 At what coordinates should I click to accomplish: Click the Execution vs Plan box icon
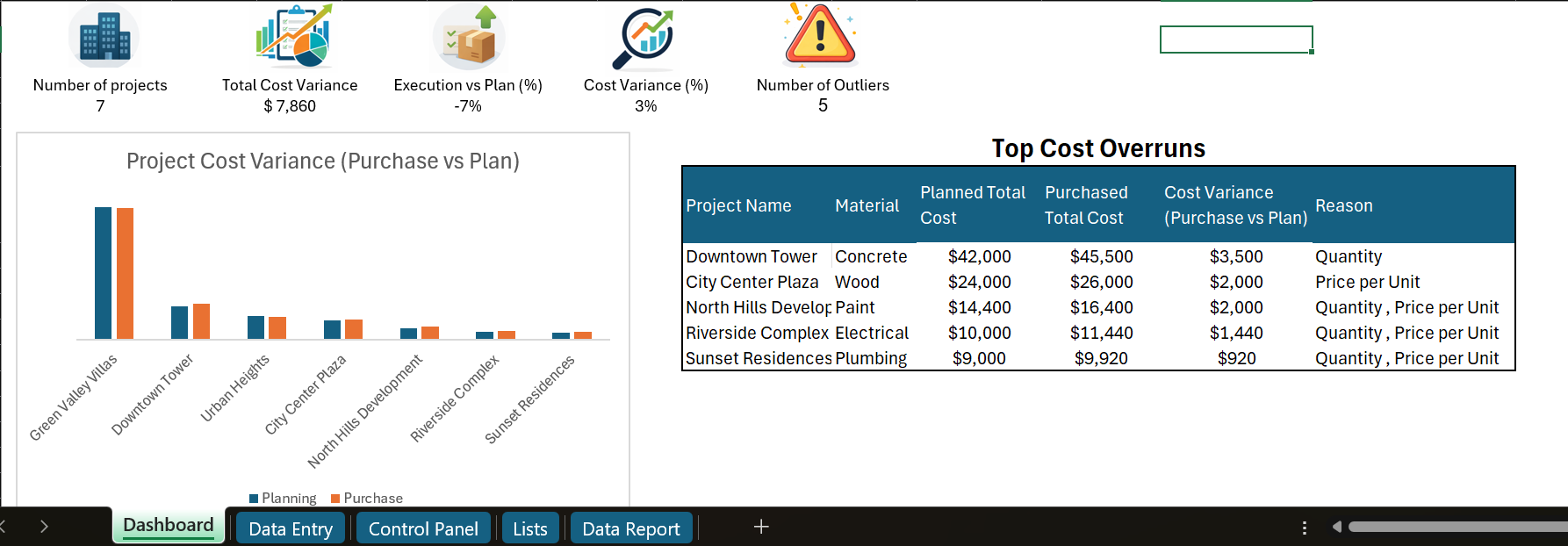click(469, 37)
